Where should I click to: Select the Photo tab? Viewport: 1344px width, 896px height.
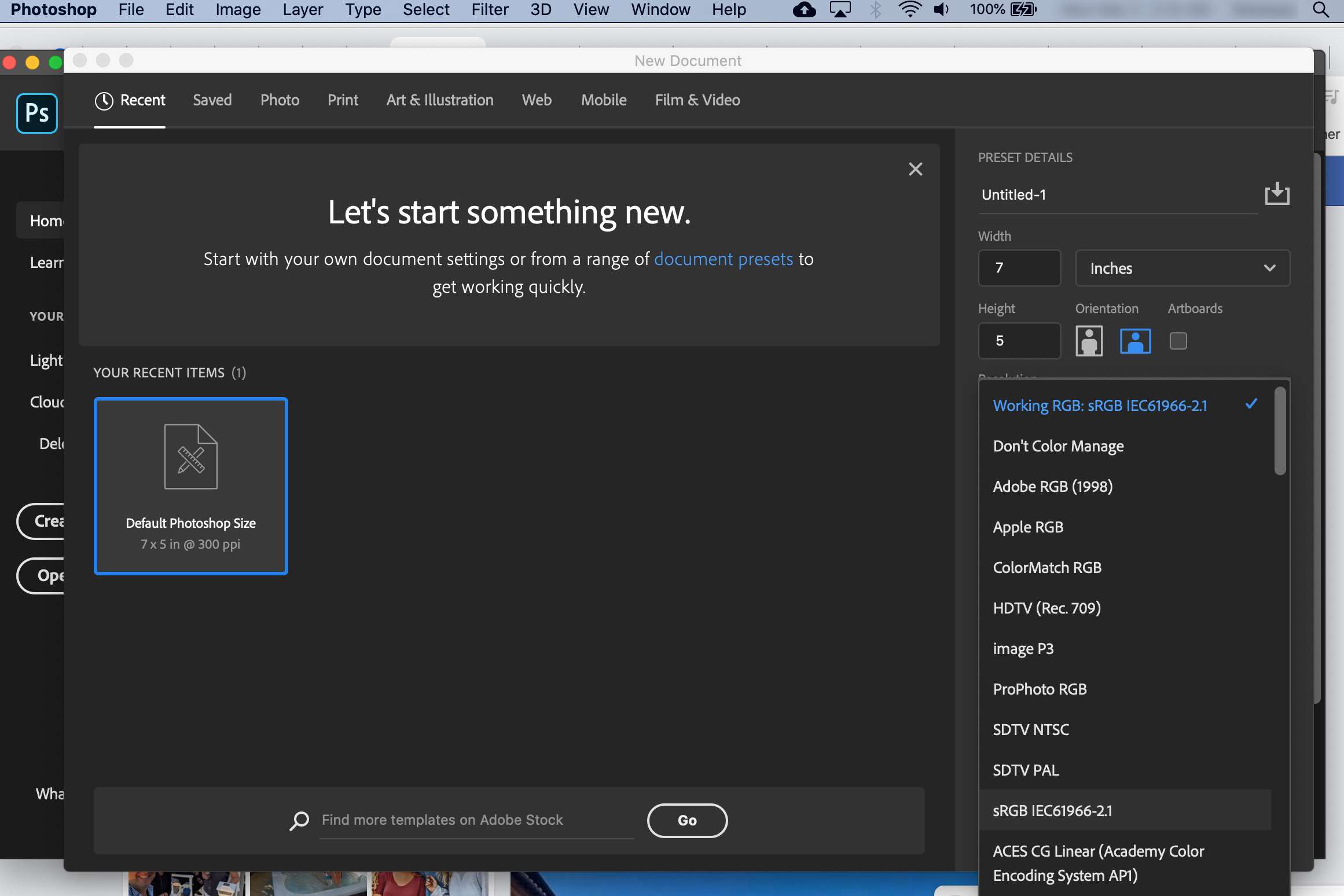(279, 99)
